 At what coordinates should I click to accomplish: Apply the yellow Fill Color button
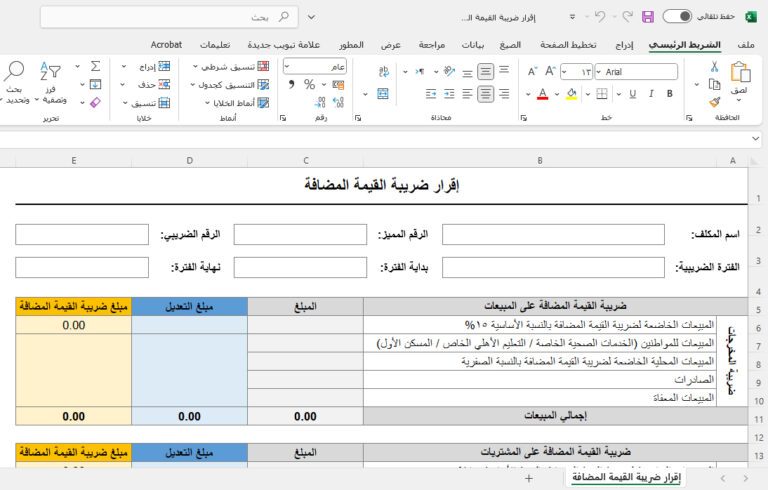(x=571, y=94)
